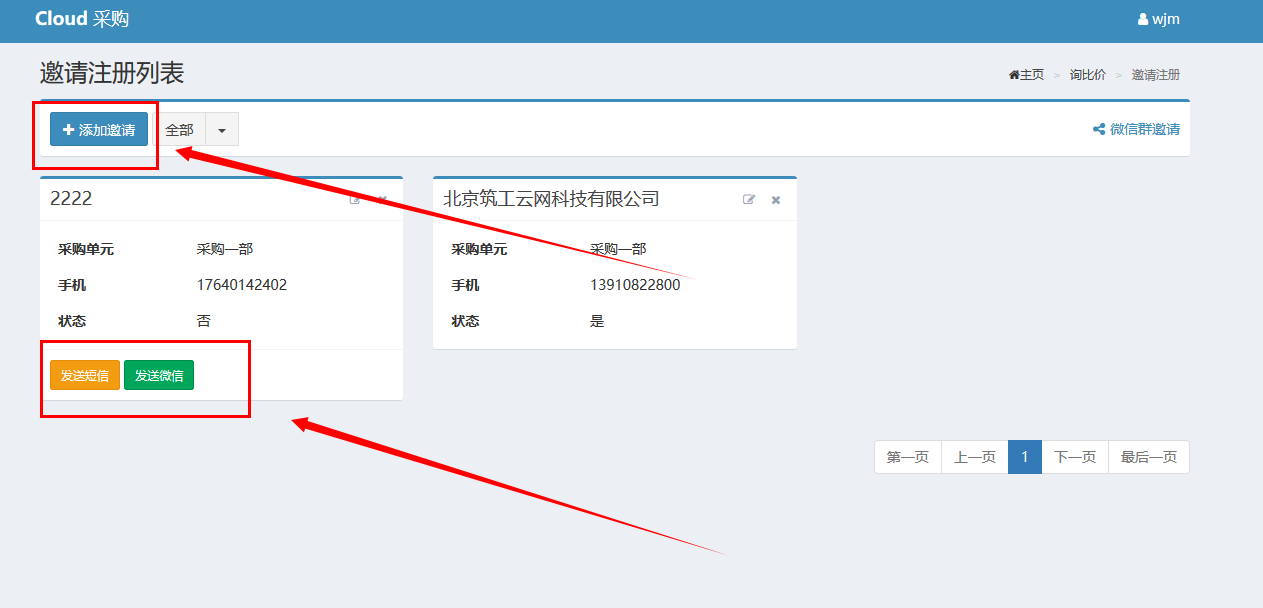Open the wjm user account menu
This screenshot has width=1263, height=608.
coord(1159,19)
